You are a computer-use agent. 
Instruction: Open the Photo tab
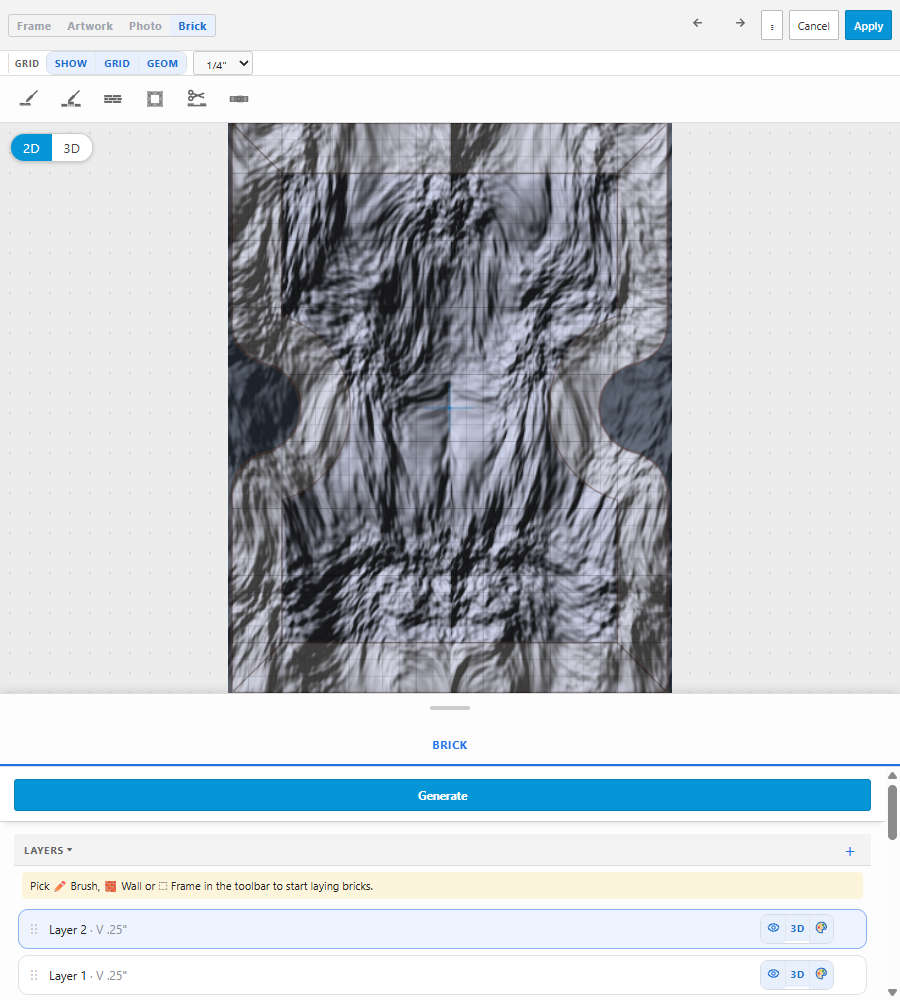(x=145, y=26)
